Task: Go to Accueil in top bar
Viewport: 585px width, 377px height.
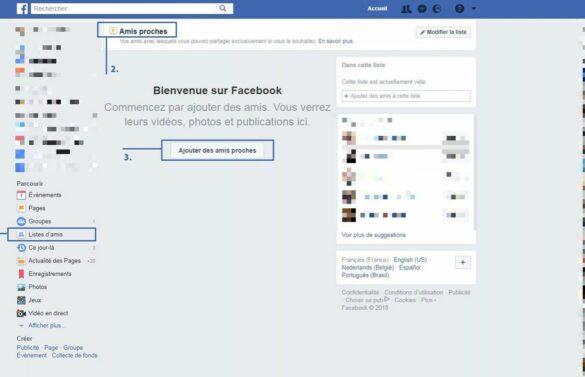Action: click(377, 8)
